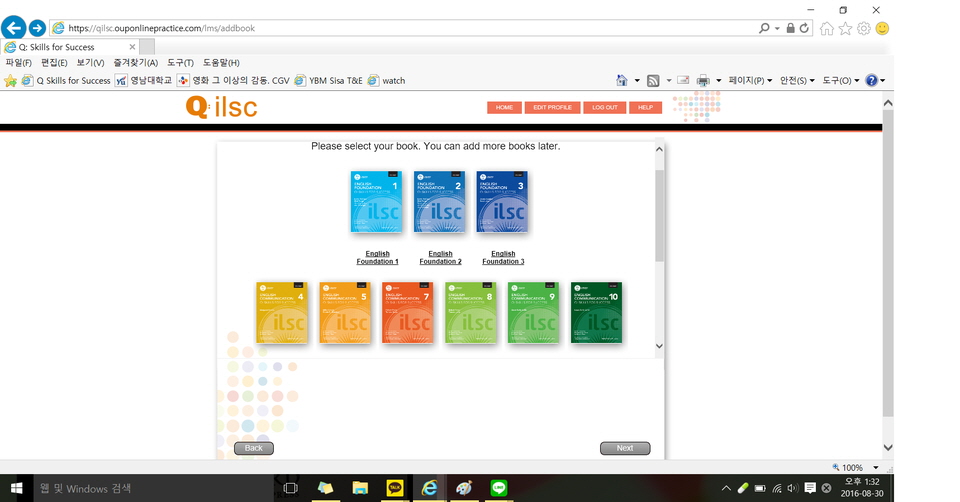This screenshot has height=502, width=960.
Task: Click the Windows search box on taskbar
Action: pyautogui.click(x=153, y=488)
